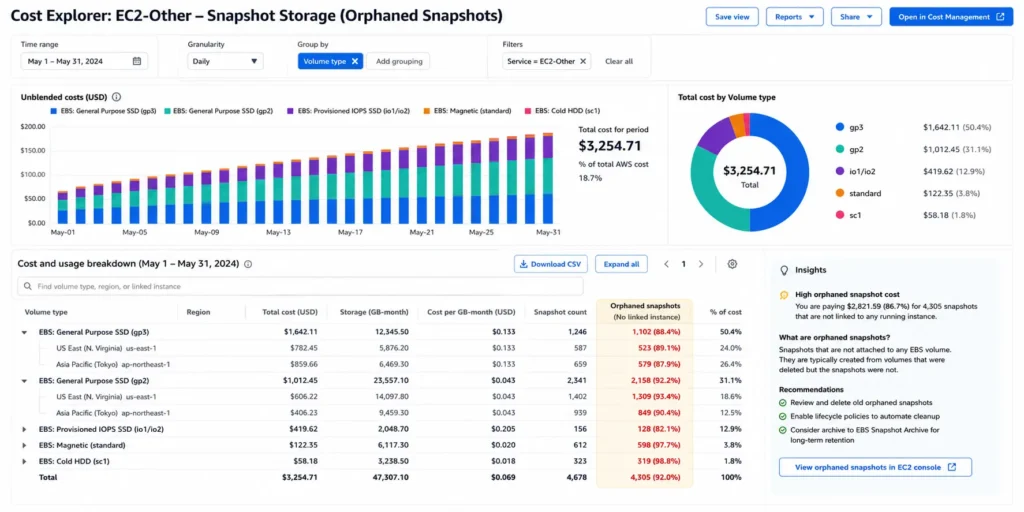
Task: Click the May-31 bar in the cost chart
Action: (547, 178)
